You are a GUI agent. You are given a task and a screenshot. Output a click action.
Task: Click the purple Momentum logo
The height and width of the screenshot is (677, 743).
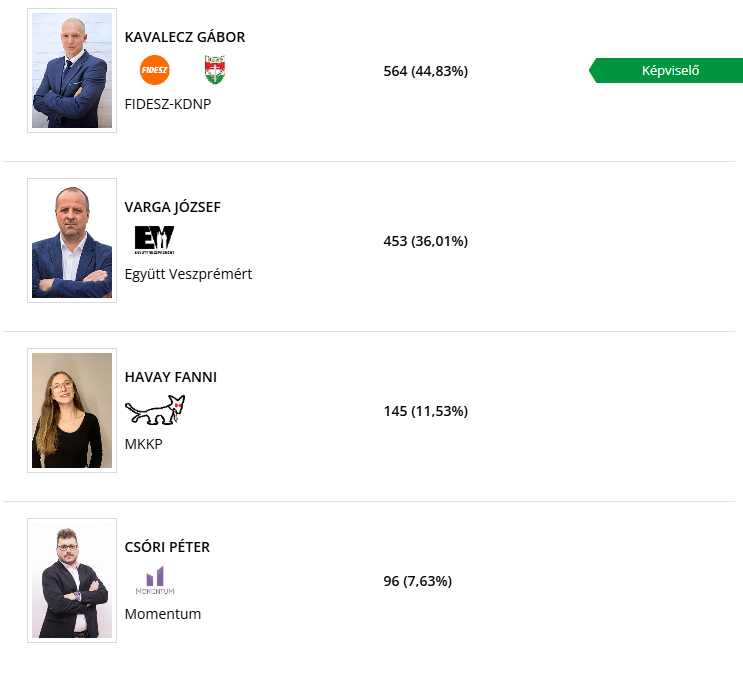[155, 580]
